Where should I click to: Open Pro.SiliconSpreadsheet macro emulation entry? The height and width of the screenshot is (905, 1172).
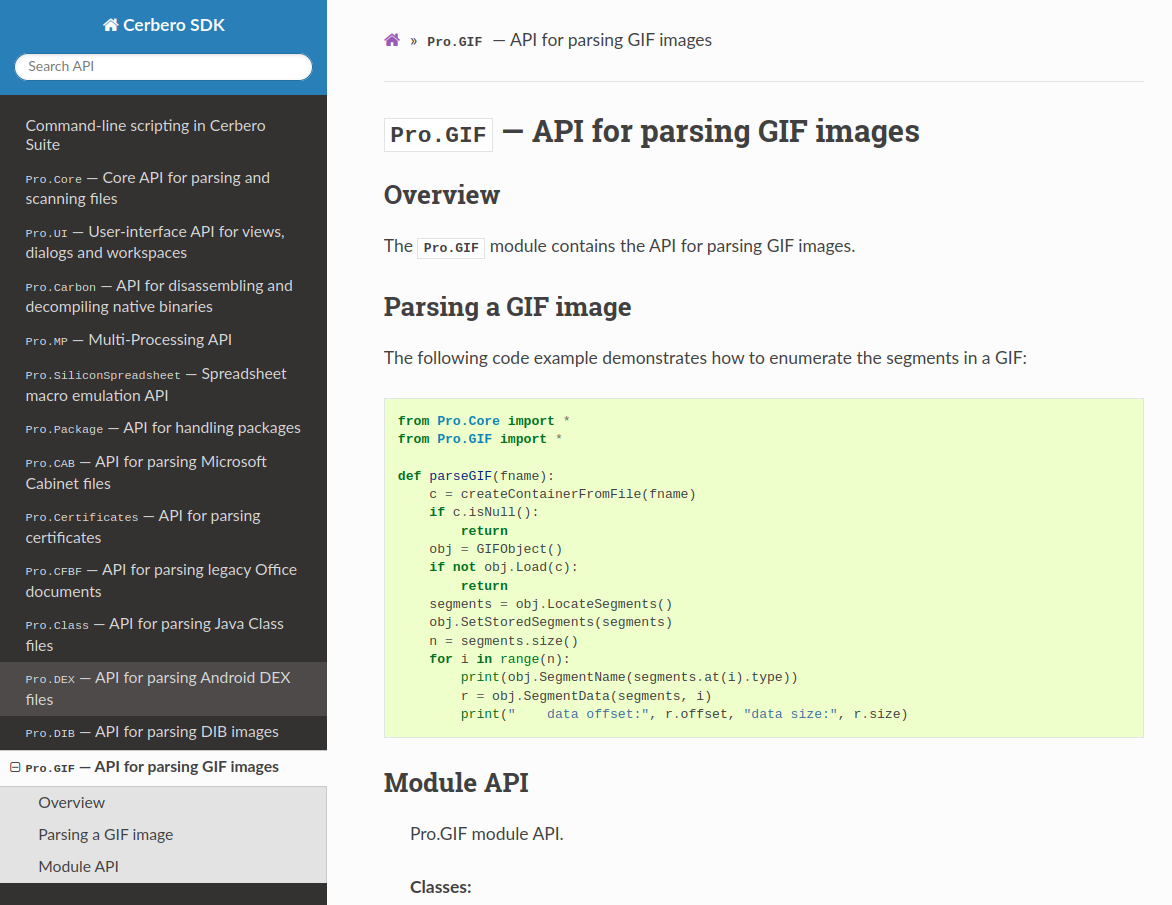(163, 385)
